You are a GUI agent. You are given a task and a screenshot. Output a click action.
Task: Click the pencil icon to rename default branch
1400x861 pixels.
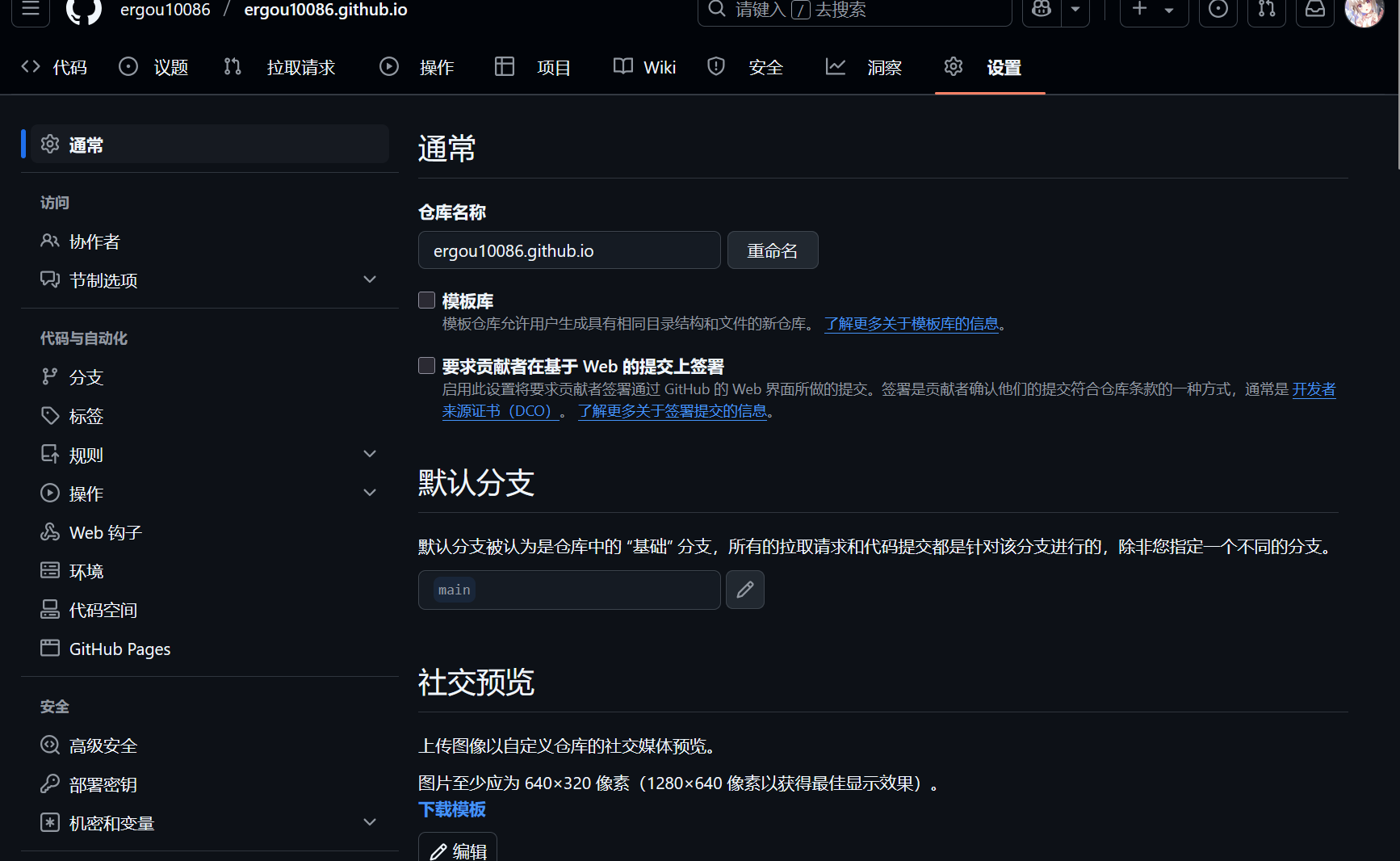[745, 590]
